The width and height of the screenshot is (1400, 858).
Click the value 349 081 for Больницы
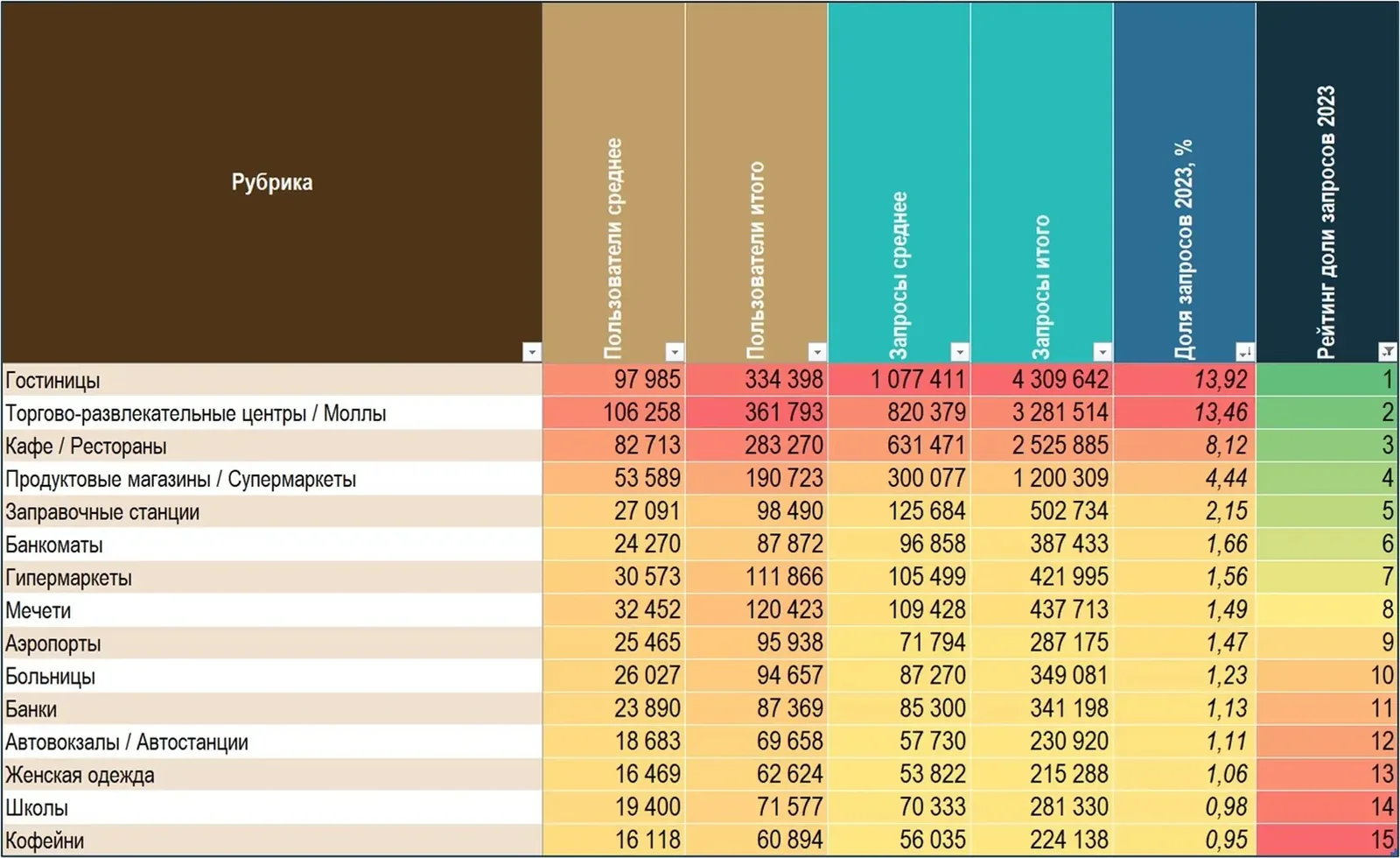1041,676
